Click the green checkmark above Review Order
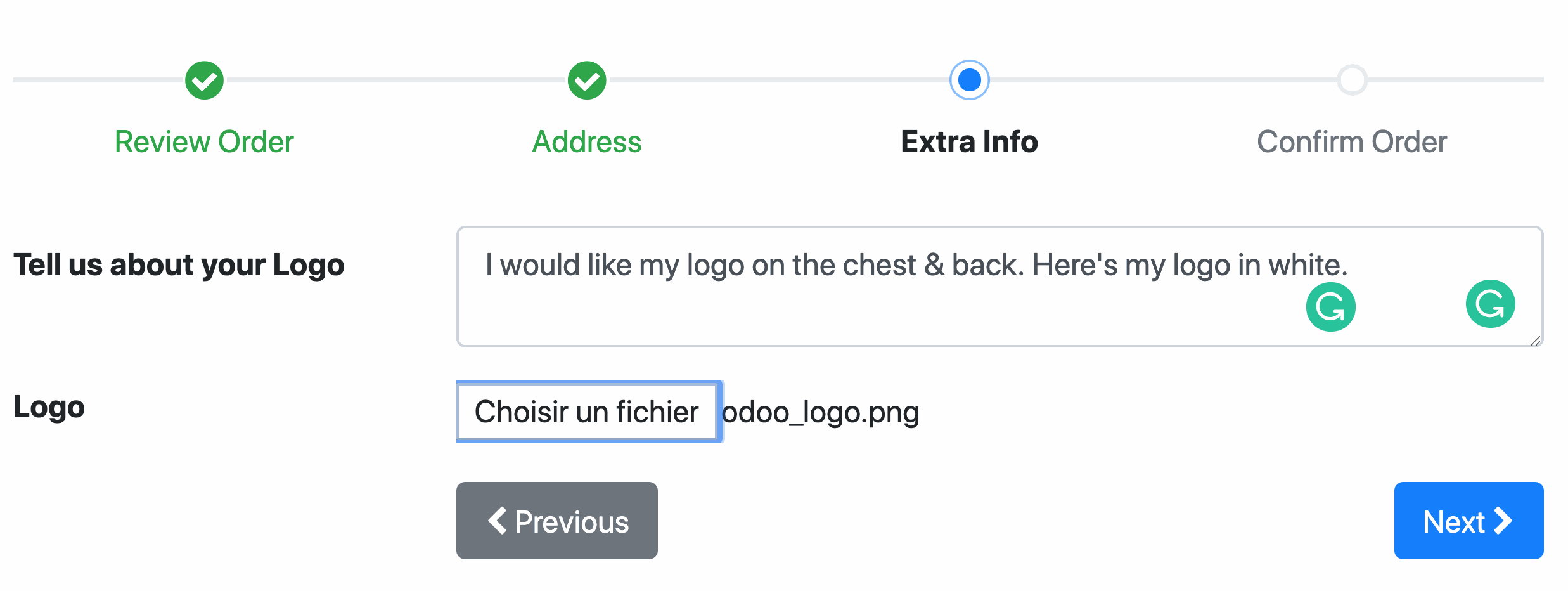This screenshot has height=591, width=1568. coord(204,81)
